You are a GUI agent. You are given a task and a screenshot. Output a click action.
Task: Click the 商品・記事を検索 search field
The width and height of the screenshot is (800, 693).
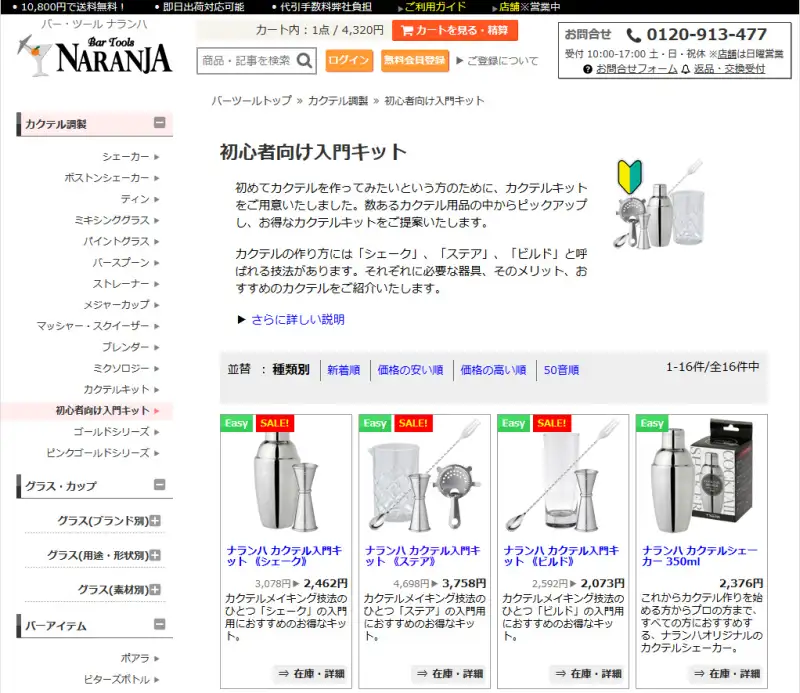point(247,61)
